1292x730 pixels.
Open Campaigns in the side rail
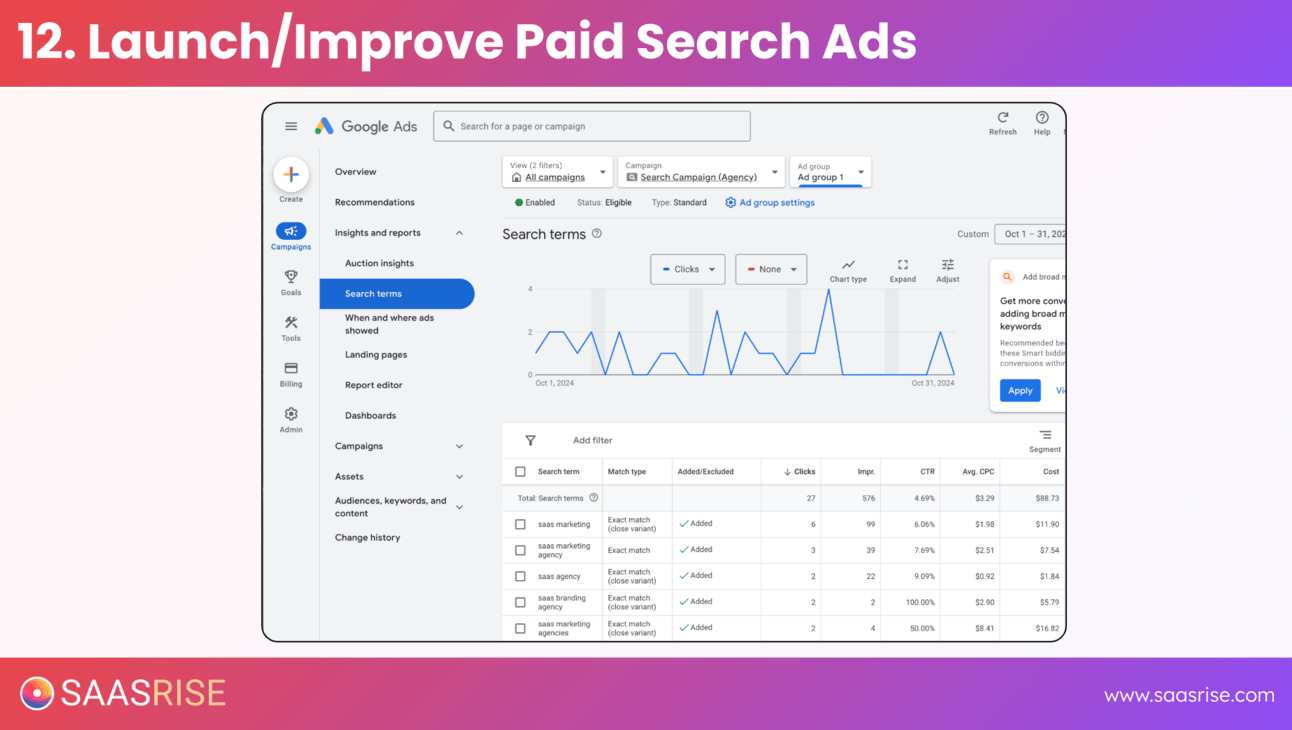[291, 236]
